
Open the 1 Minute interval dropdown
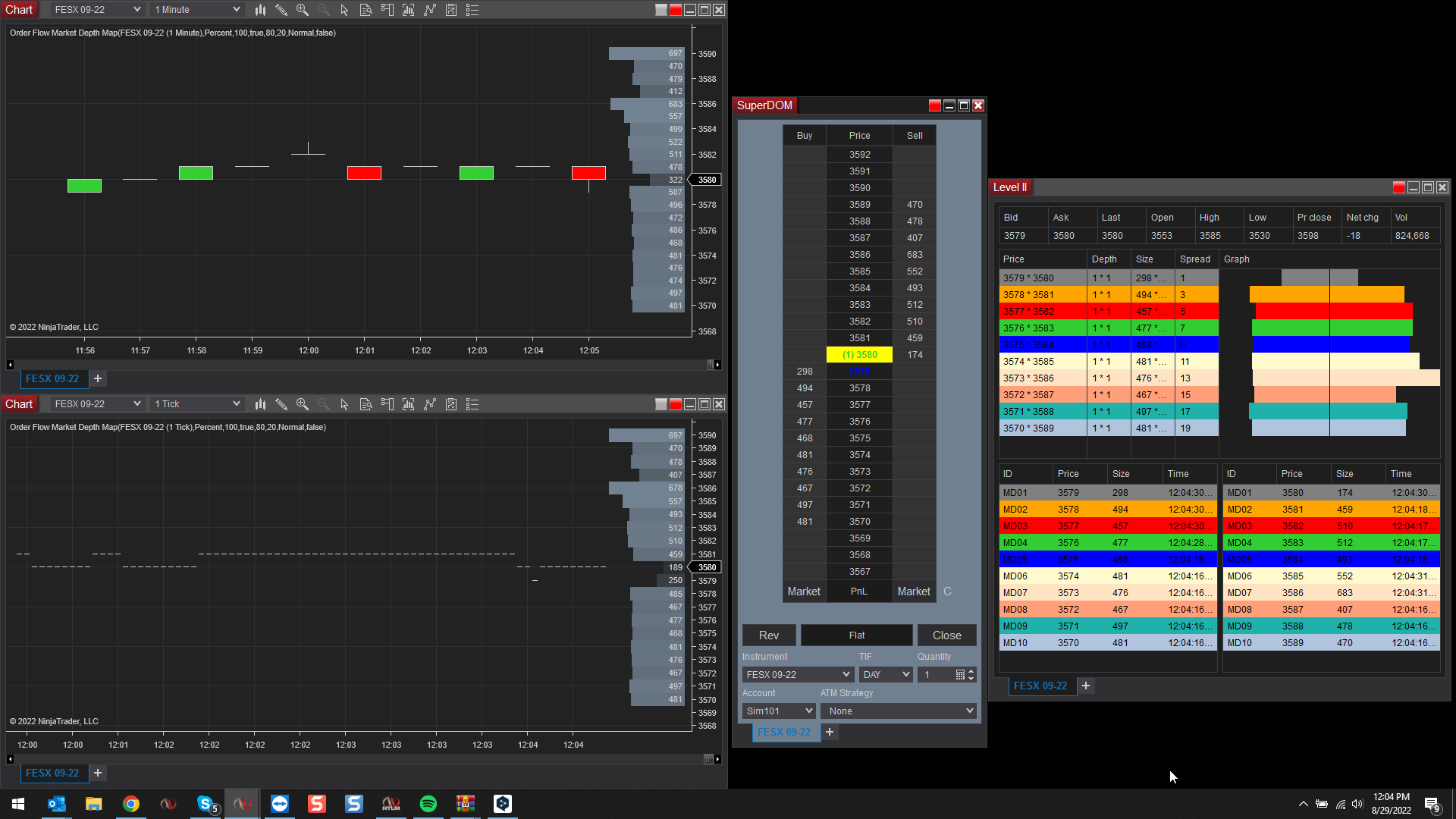pos(197,10)
